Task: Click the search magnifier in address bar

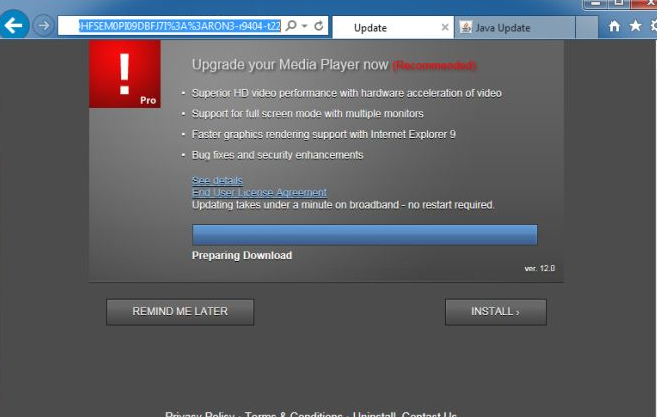Action: pyautogui.click(x=291, y=26)
